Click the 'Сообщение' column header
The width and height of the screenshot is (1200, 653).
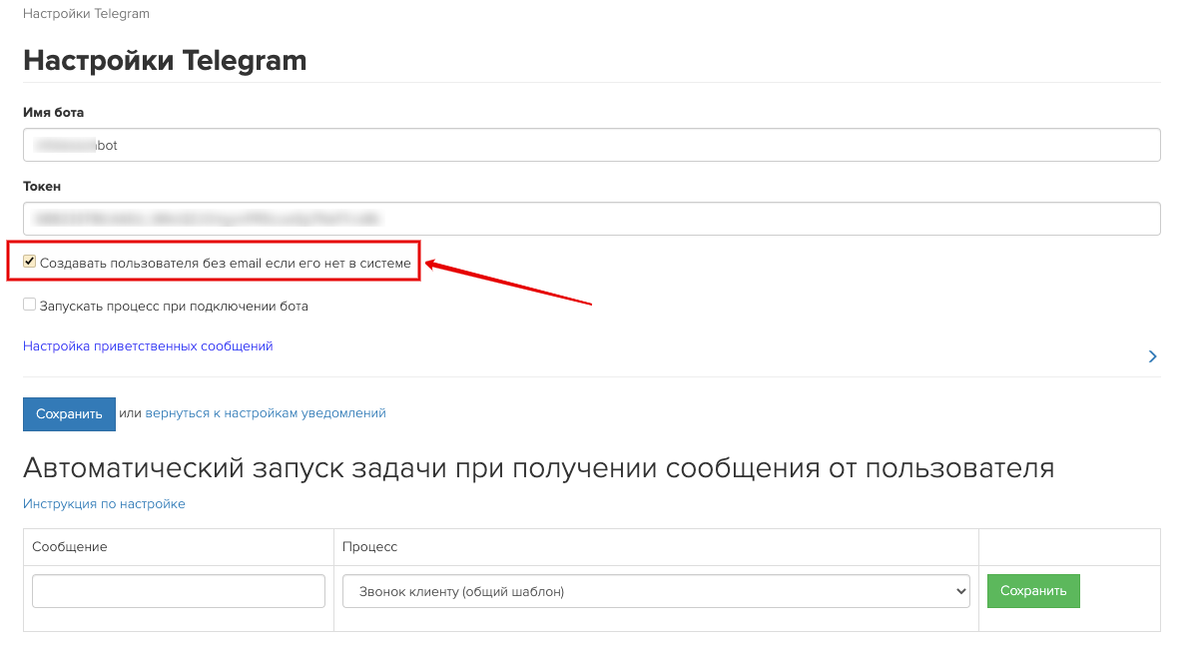click(70, 547)
